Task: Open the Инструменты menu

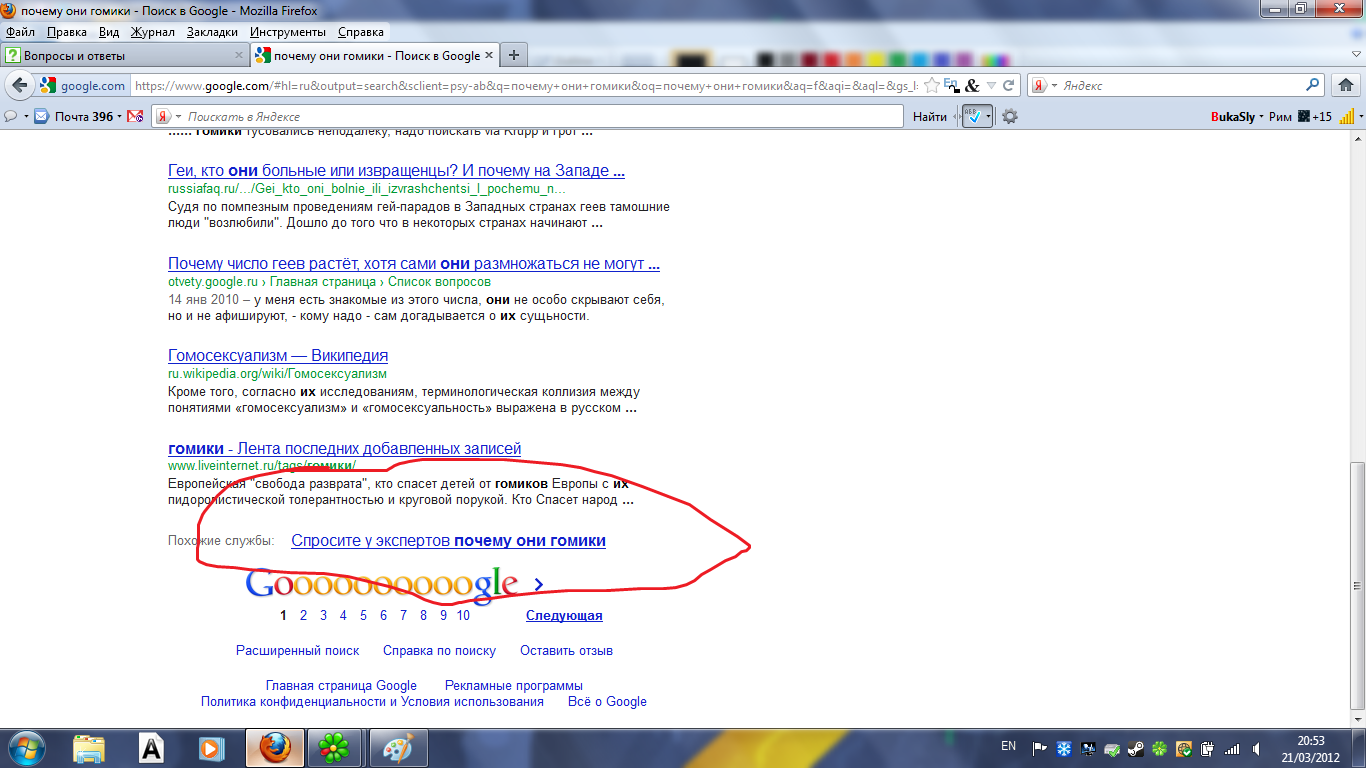Action: [x=288, y=32]
